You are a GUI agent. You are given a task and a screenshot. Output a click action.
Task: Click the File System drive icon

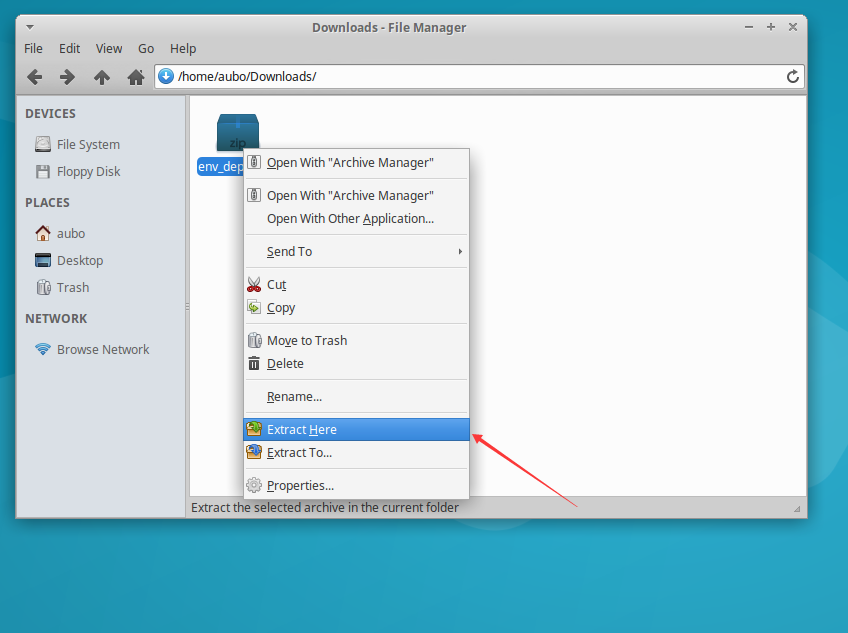(43, 144)
